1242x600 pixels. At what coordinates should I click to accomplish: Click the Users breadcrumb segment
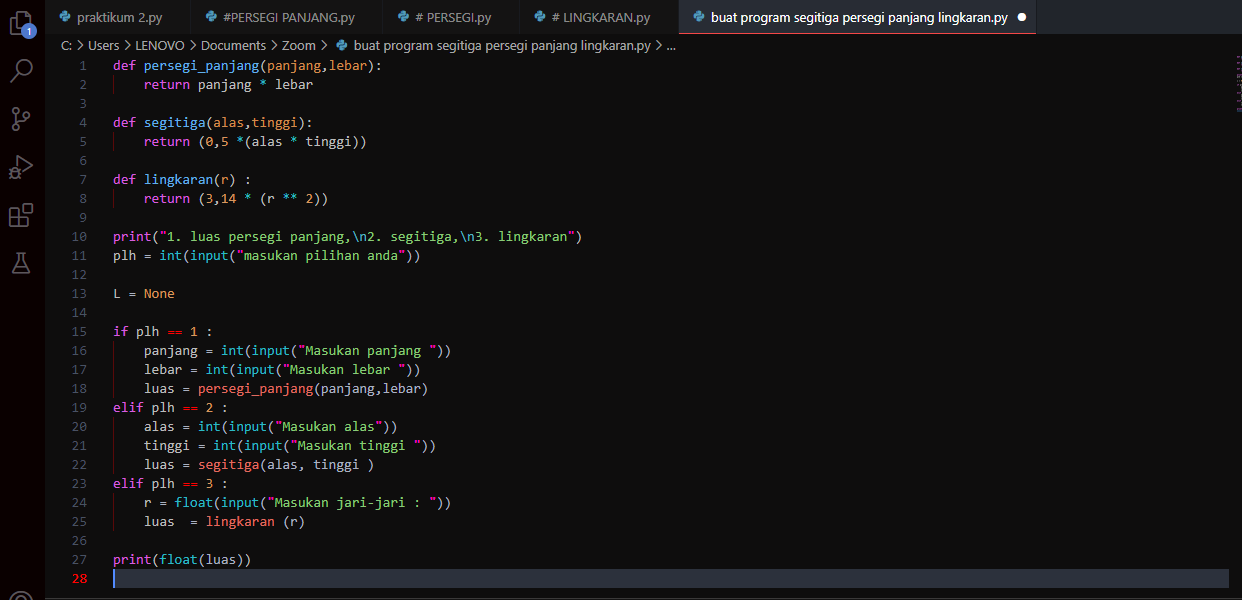coord(103,45)
